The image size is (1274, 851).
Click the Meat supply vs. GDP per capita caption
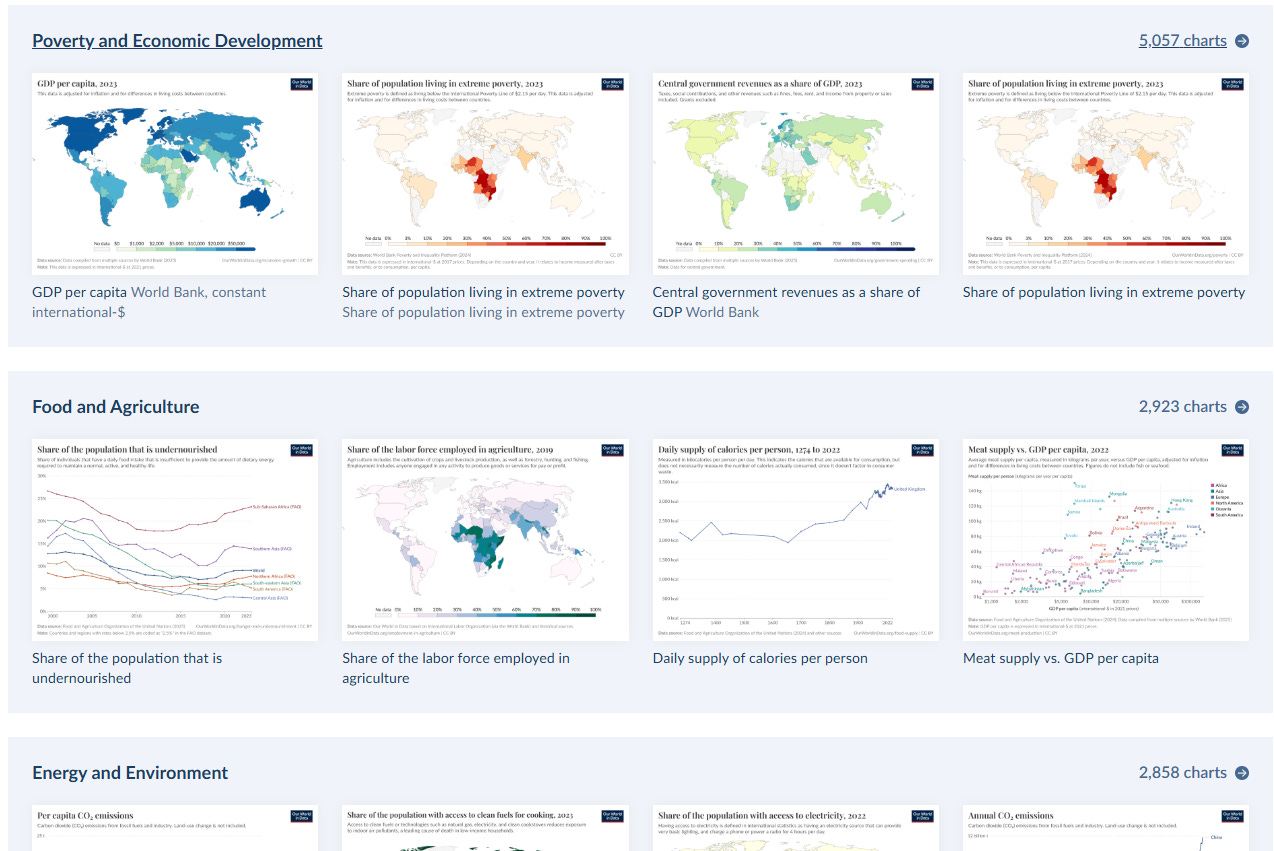[1061, 658]
